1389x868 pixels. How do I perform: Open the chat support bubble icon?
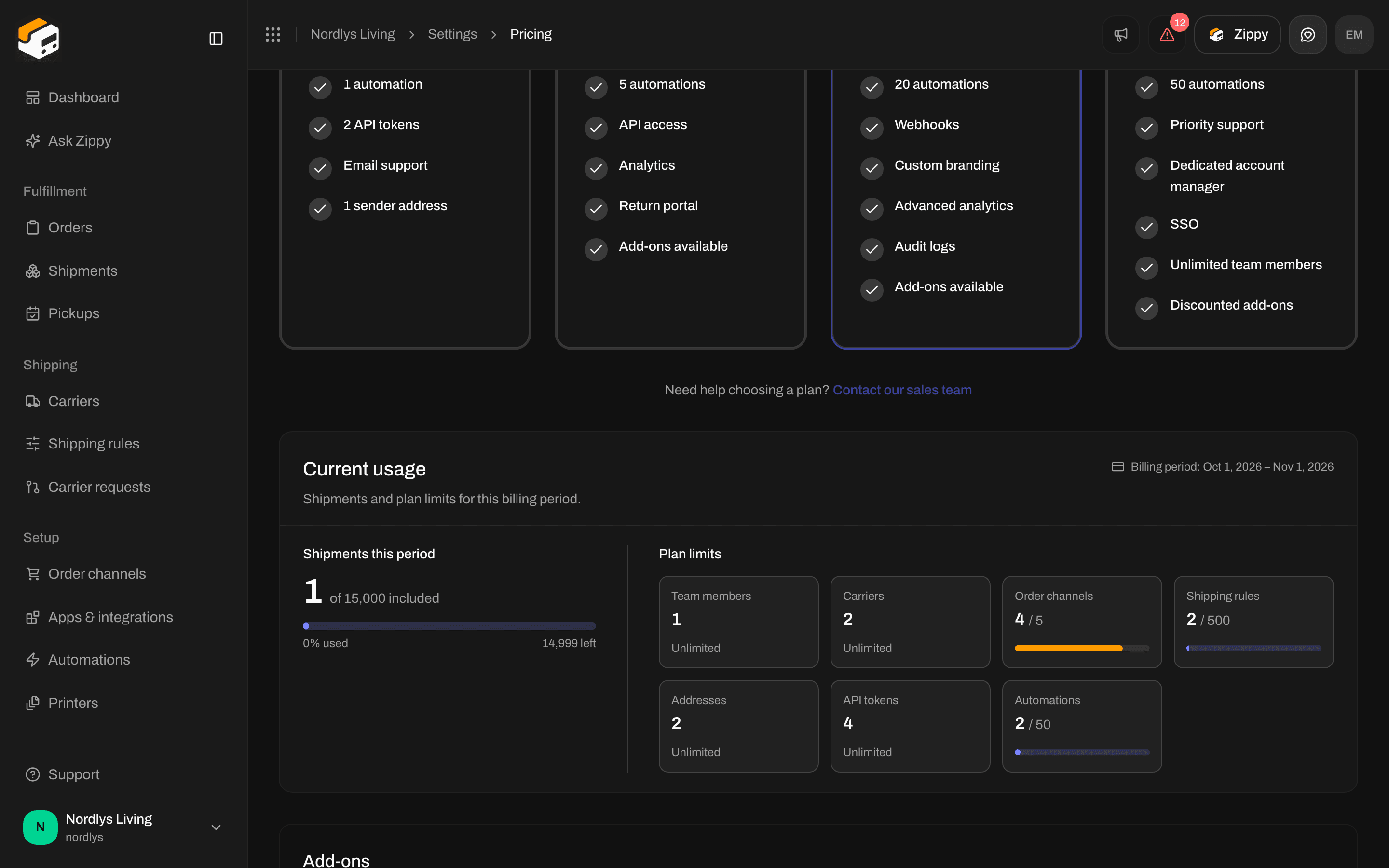[x=1307, y=34]
